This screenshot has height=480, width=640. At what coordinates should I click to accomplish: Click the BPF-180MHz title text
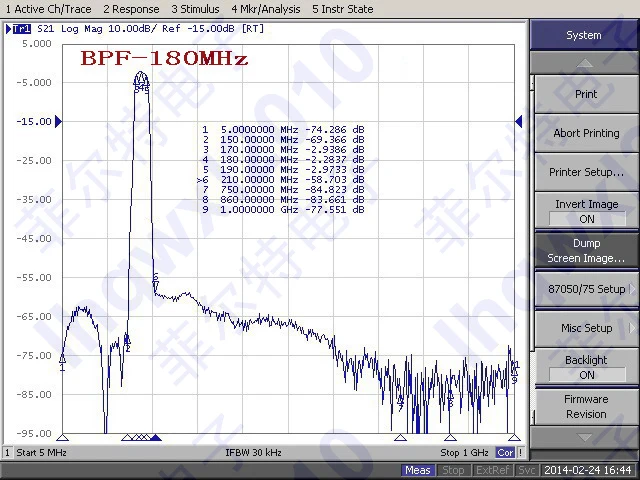click(164, 58)
